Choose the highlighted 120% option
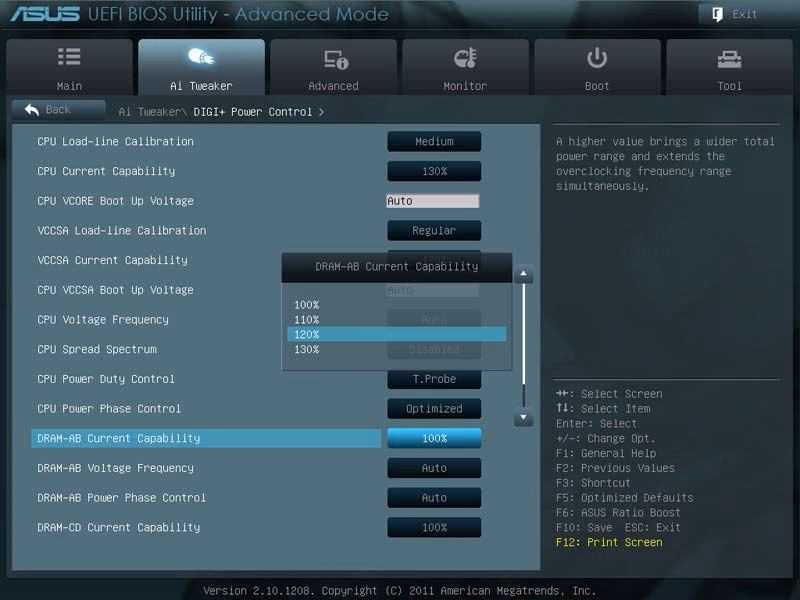800x600 pixels. click(x=397, y=334)
